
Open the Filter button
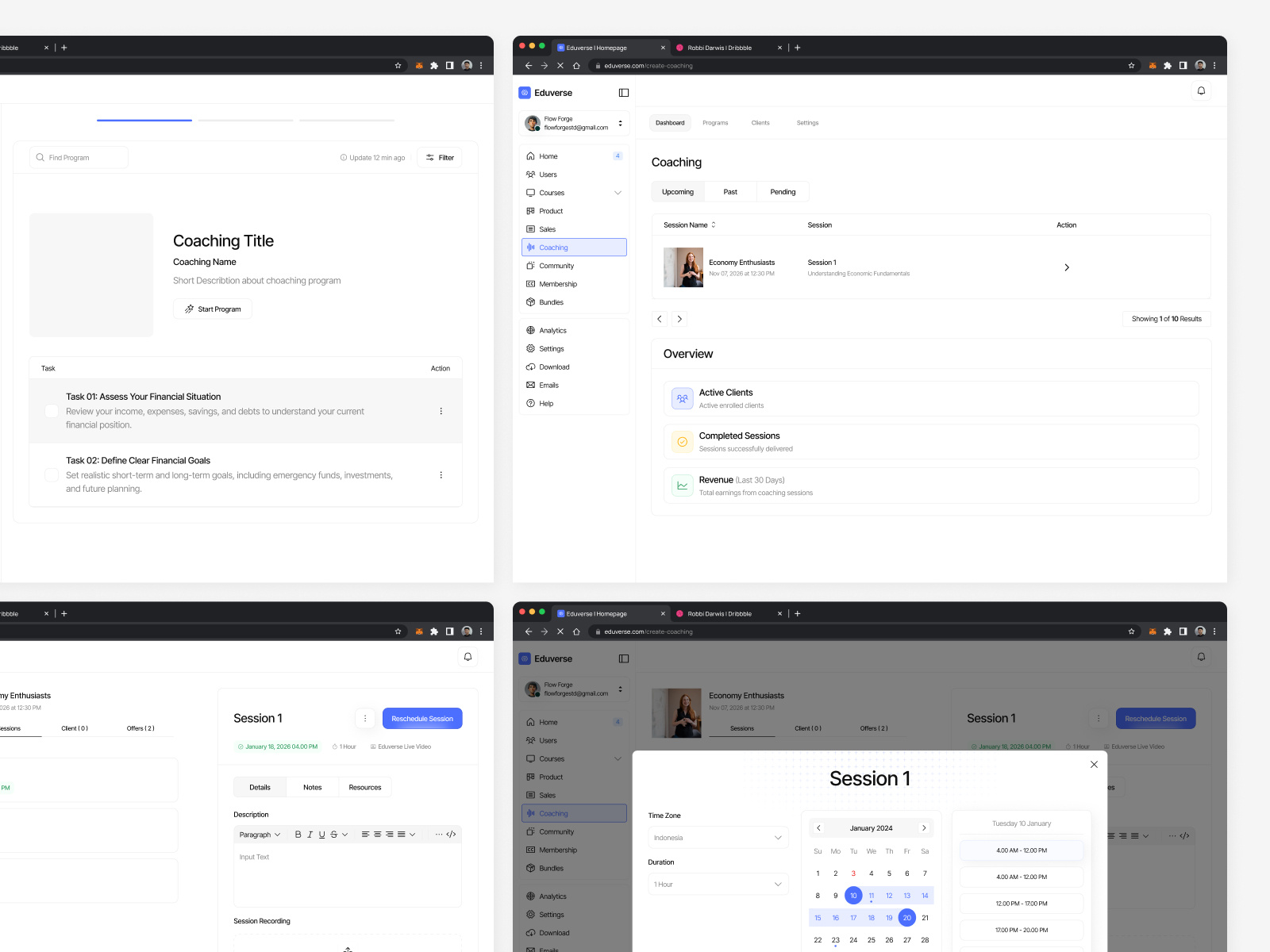pyautogui.click(x=440, y=158)
